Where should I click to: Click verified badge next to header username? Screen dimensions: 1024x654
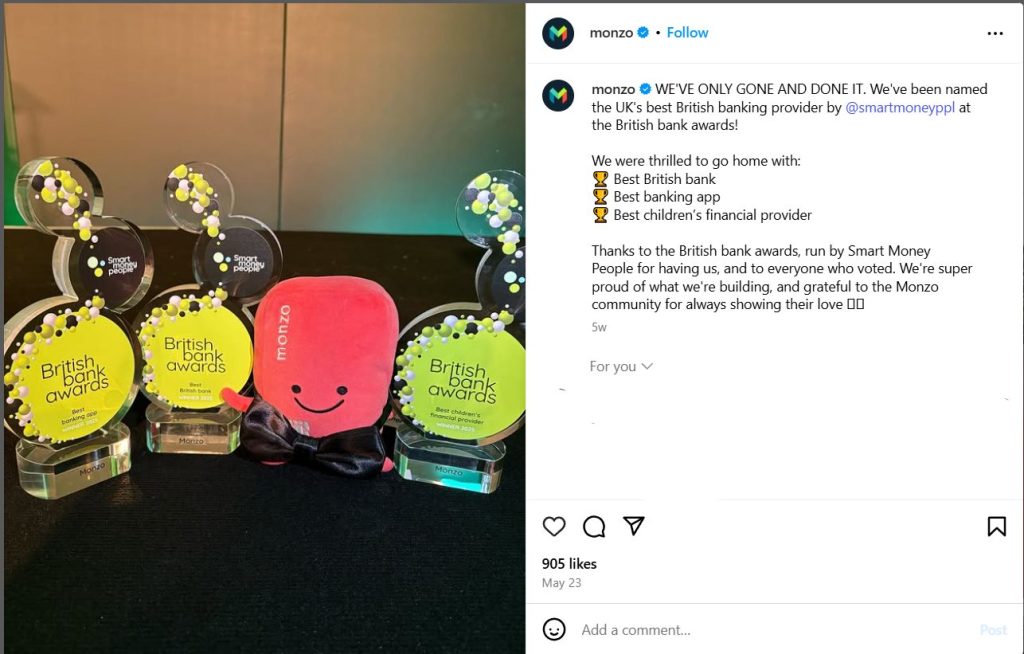tap(643, 33)
